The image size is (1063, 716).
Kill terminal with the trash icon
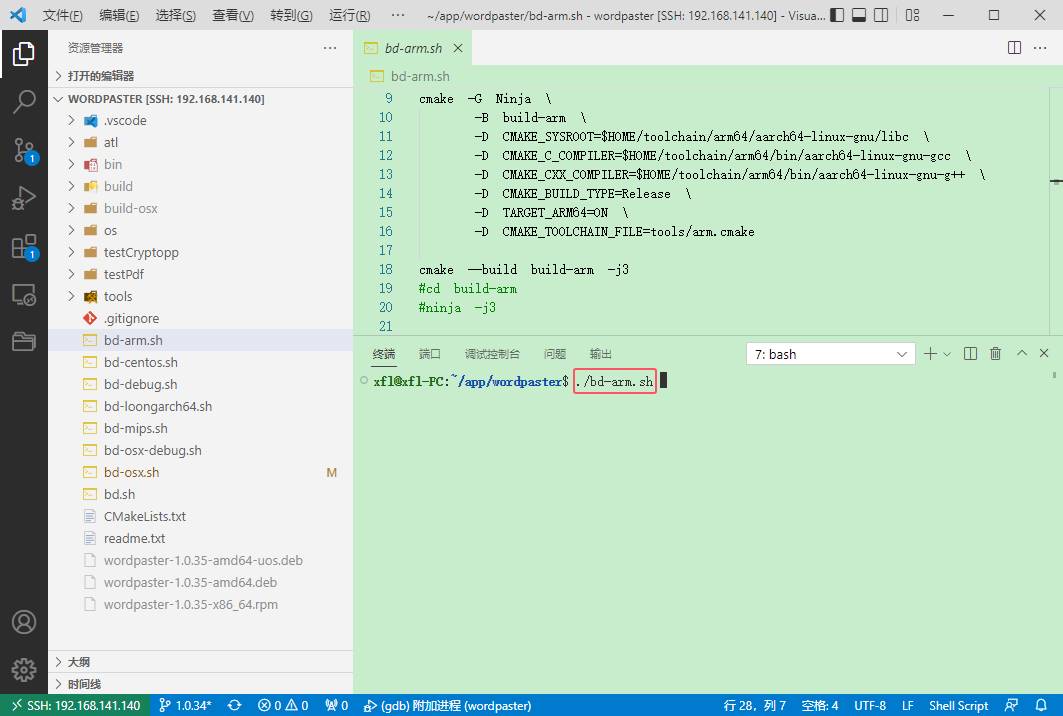995,354
